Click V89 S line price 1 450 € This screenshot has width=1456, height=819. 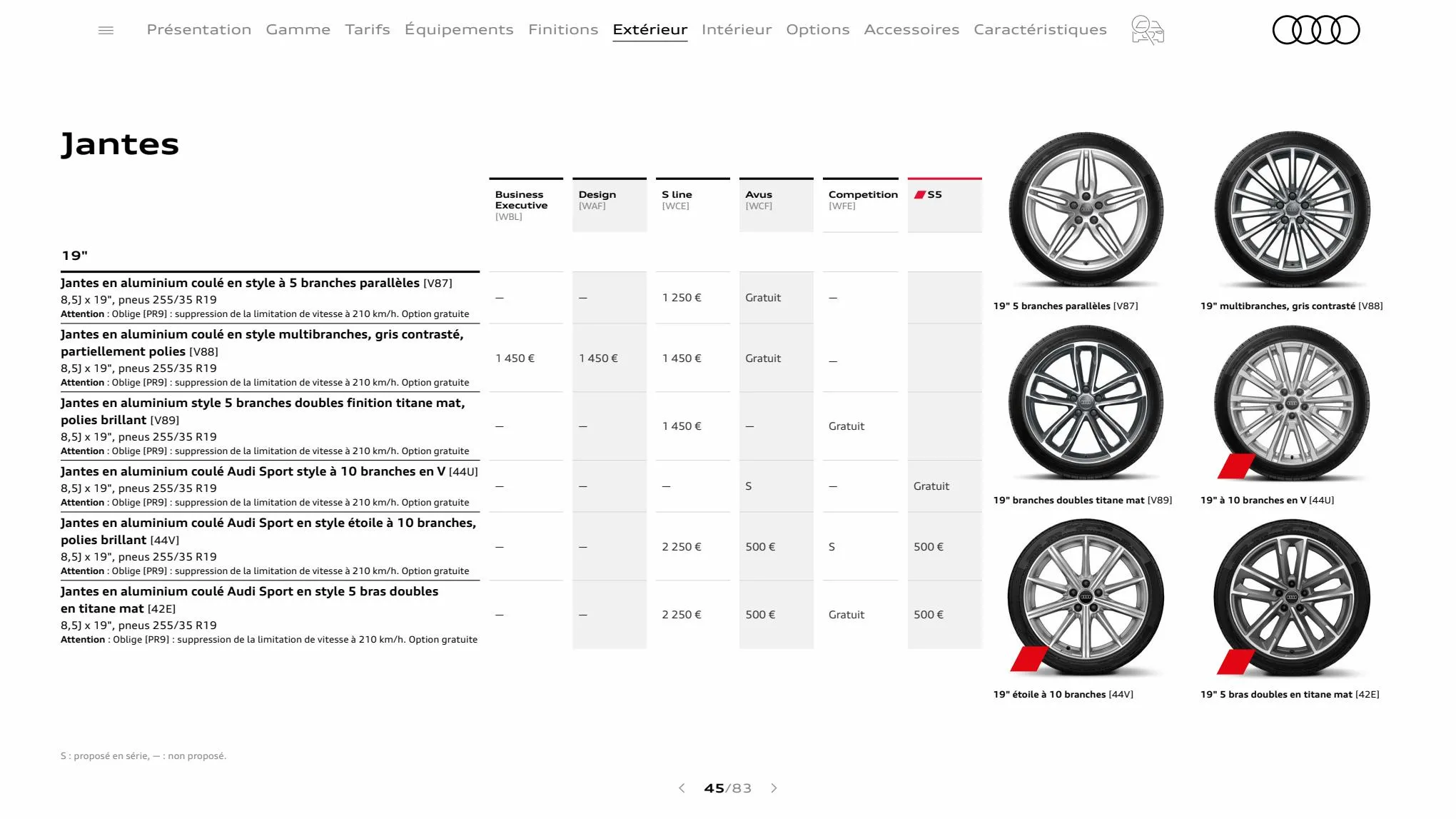coord(682,426)
